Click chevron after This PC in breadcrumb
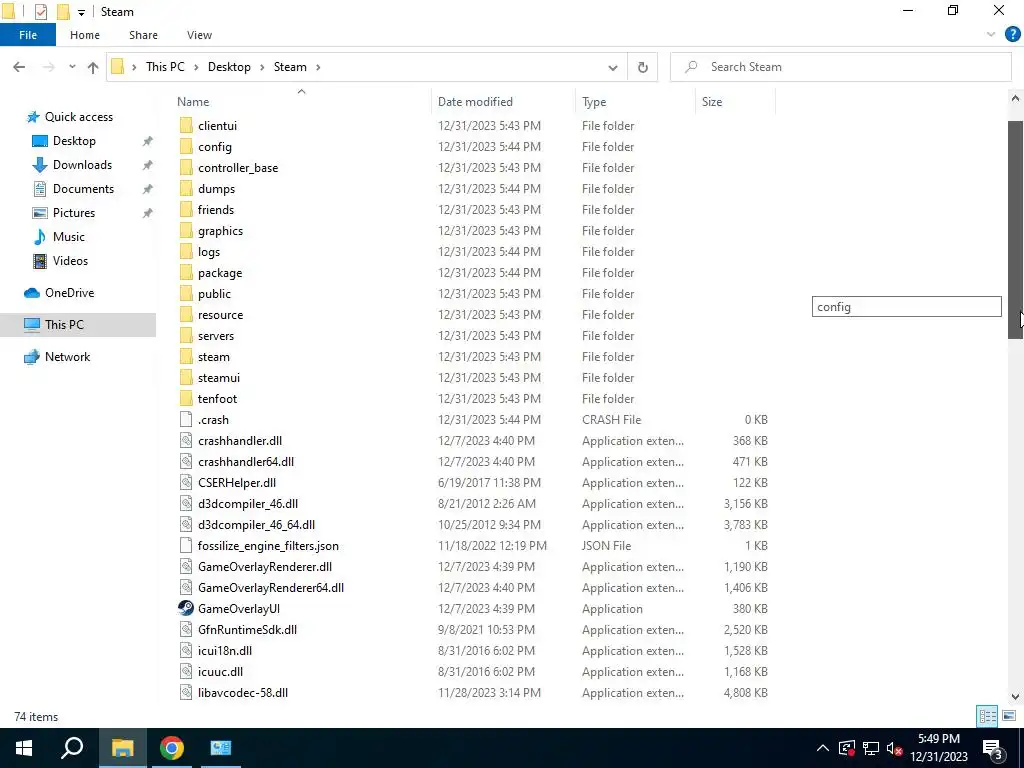This screenshot has width=1024, height=768. click(x=196, y=67)
